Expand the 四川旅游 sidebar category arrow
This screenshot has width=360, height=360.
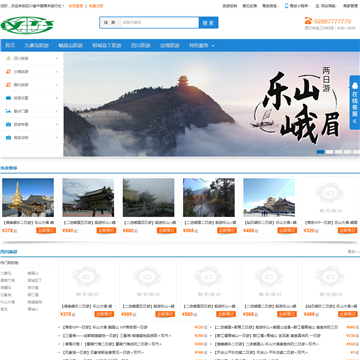tap(57, 58)
